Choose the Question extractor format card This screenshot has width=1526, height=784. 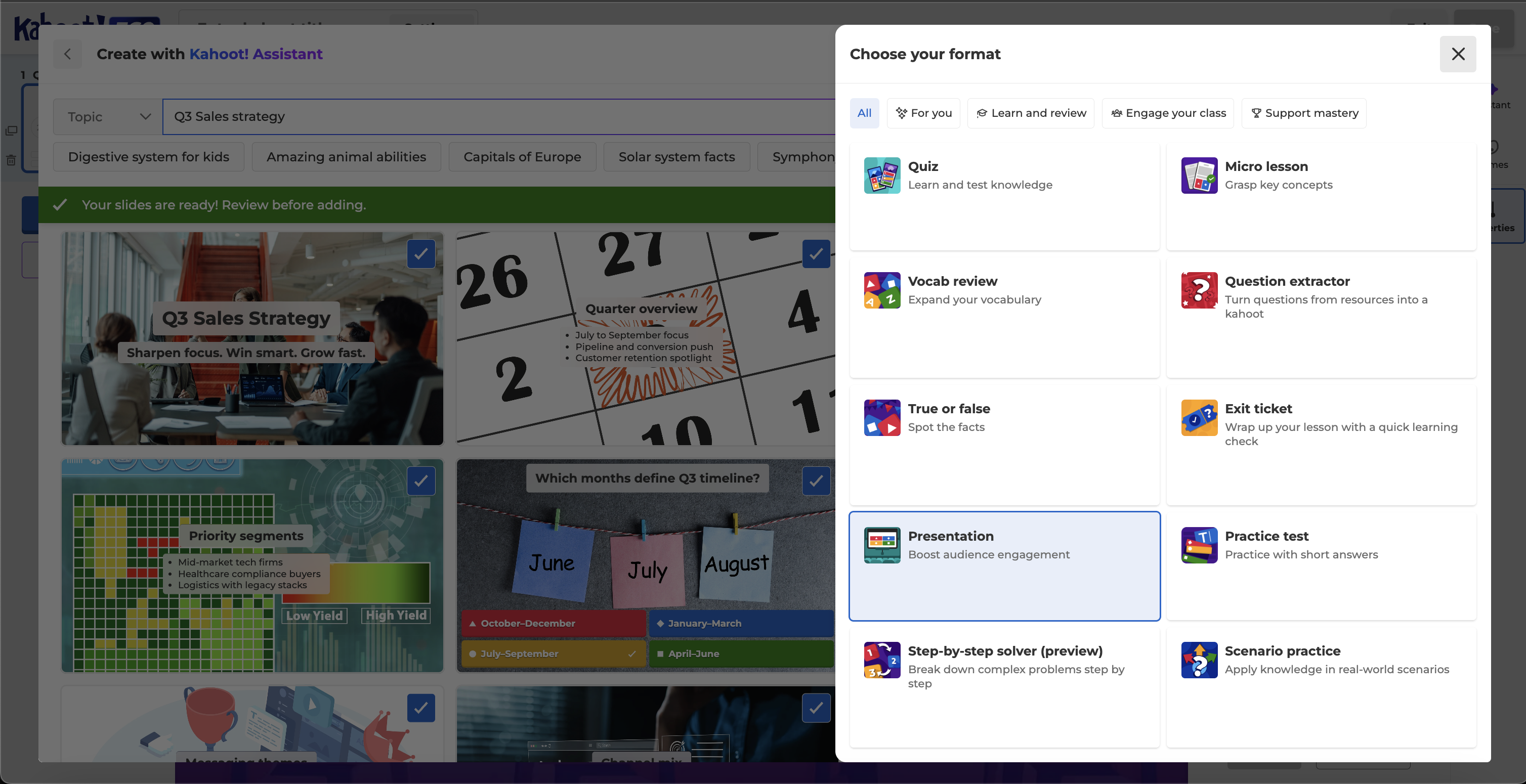coord(1321,317)
